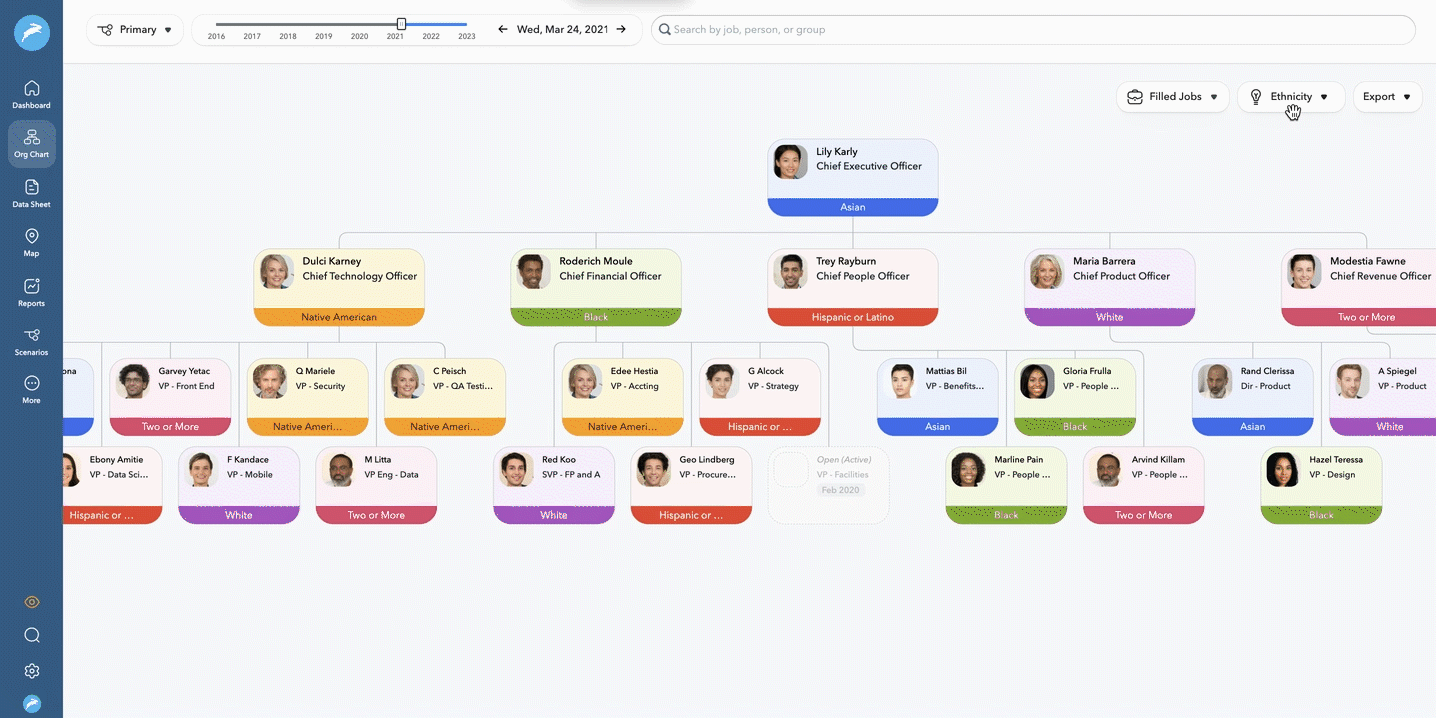Image resolution: width=1436 pixels, height=718 pixels.
Task: Open Settings via the gear icon
Action: (31, 670)
